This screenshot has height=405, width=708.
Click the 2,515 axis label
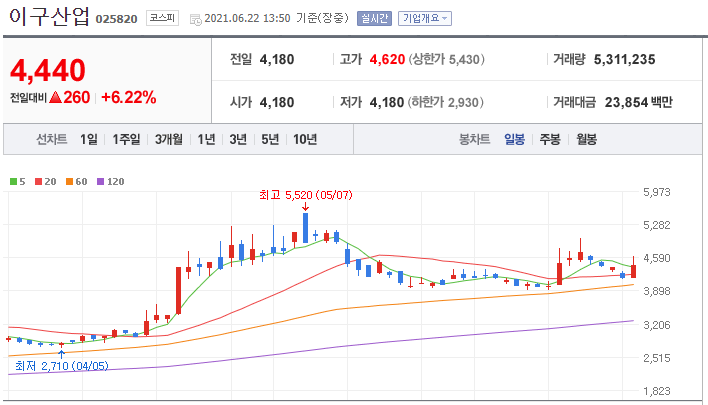[657, 358]
